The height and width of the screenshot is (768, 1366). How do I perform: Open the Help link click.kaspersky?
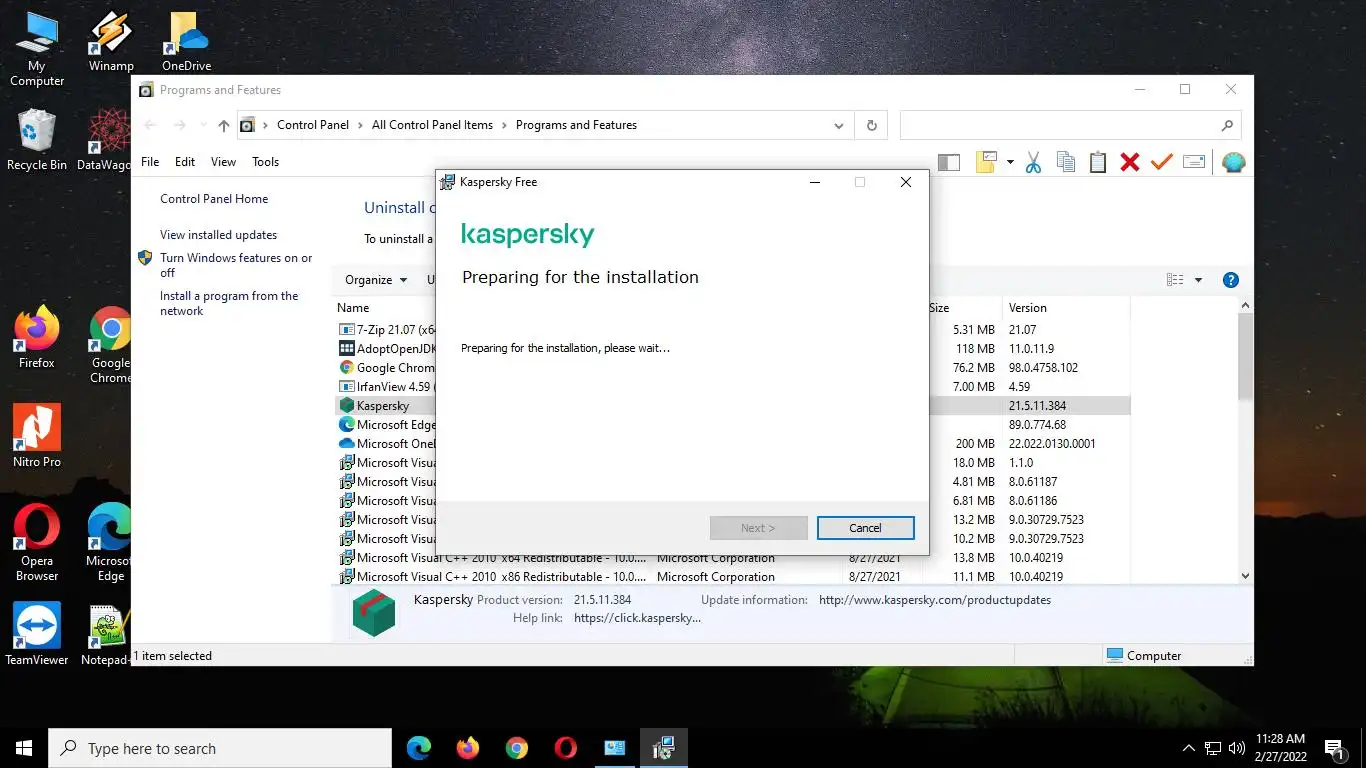[637, 618]
